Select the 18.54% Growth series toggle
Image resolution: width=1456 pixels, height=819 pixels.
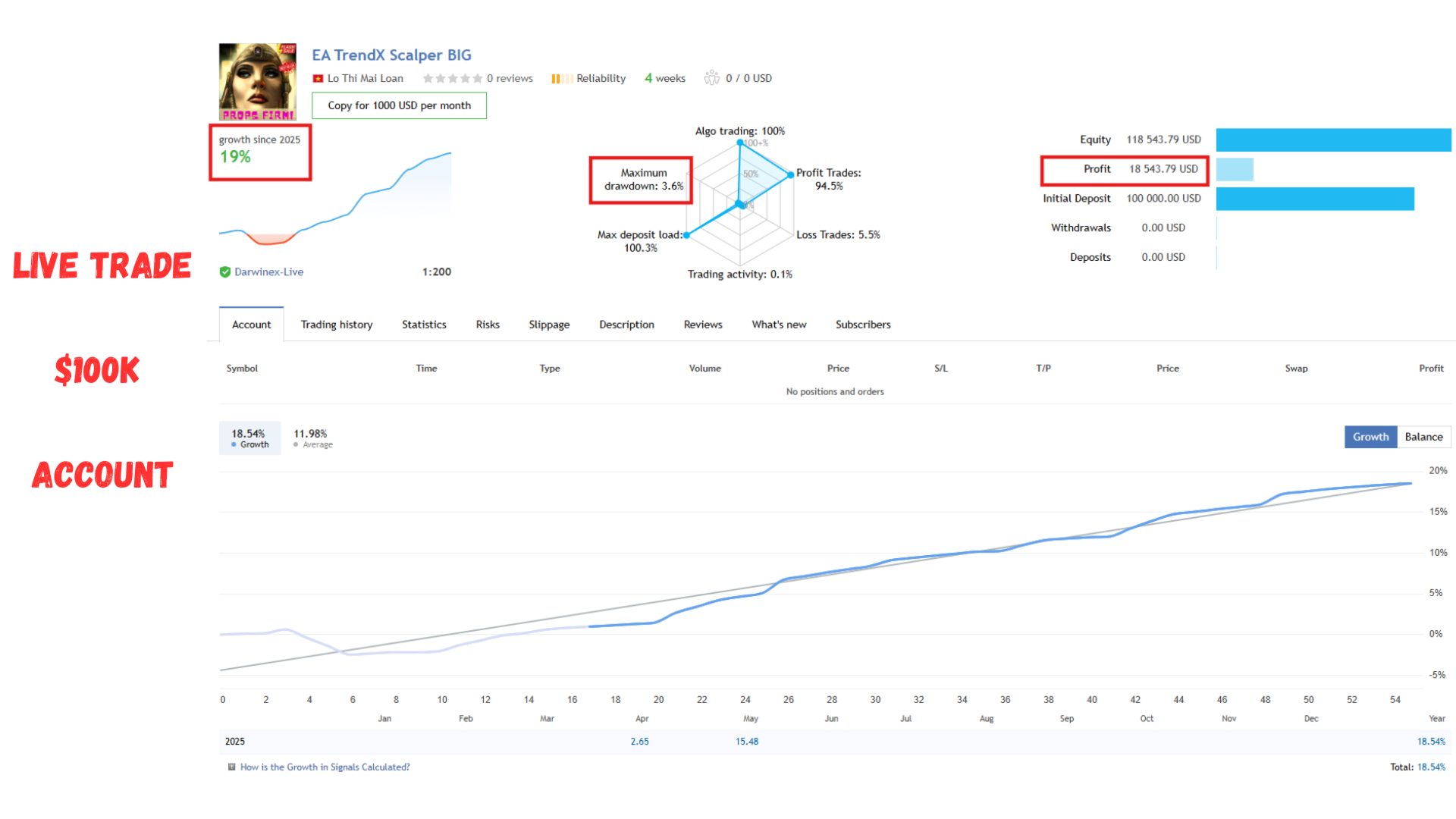[x=249, y=438]
